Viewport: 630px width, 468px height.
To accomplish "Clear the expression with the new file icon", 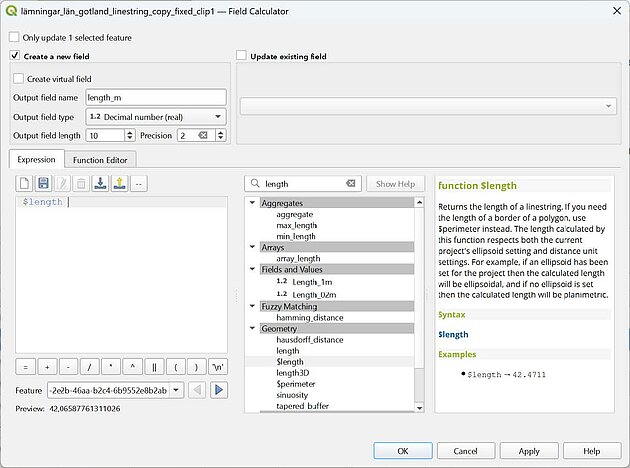I will pos(24,184).
